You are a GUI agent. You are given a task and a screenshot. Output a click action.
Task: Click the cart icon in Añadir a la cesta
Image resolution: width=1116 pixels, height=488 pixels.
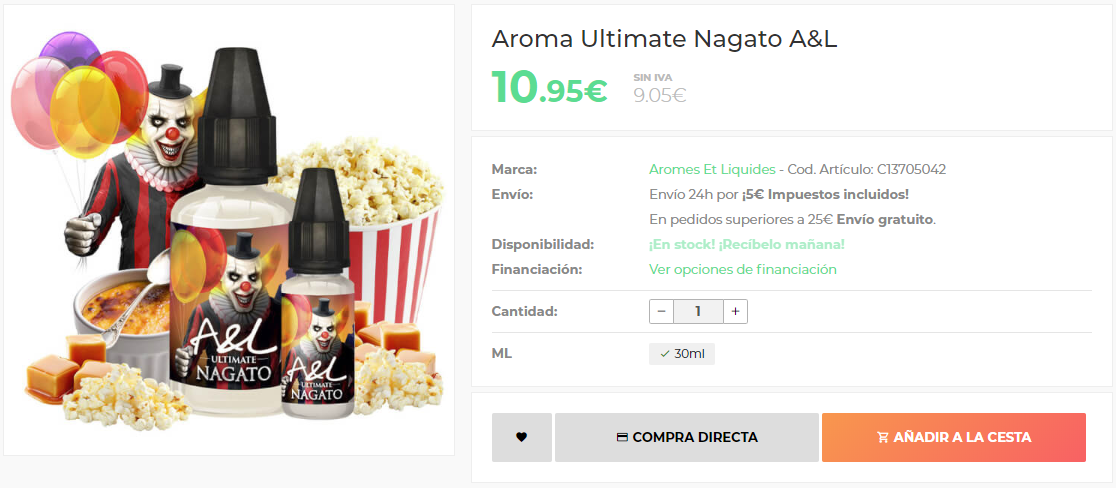pos(883,437)
